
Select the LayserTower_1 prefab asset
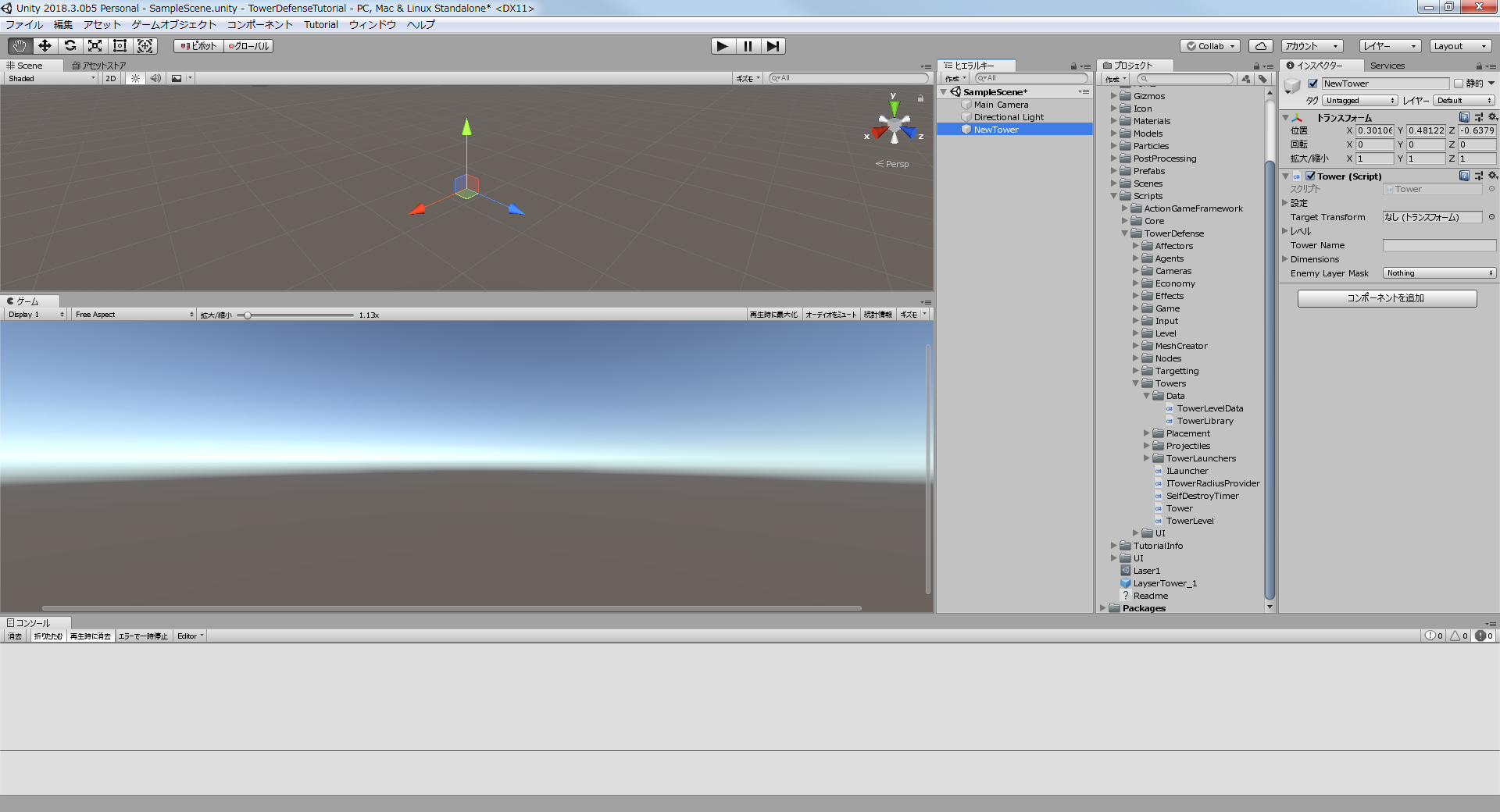(x=1164, y=583)
